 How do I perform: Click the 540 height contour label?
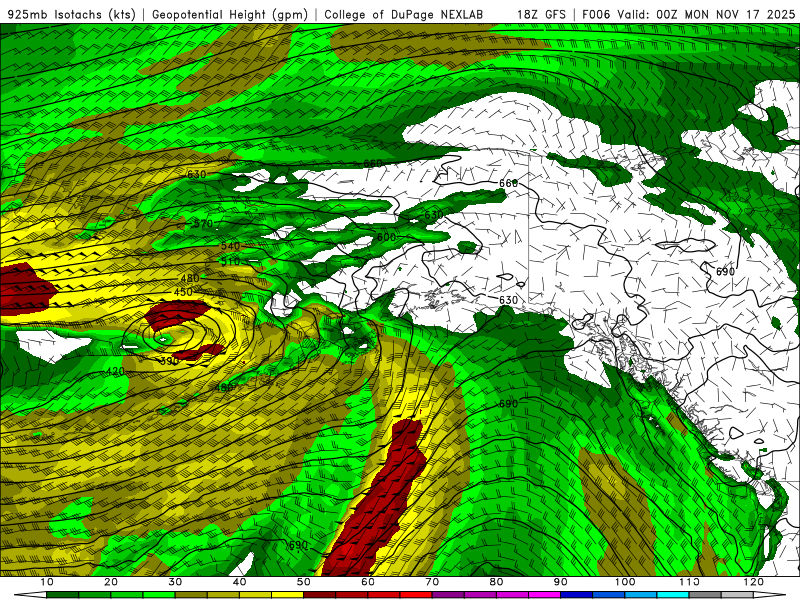230,246
